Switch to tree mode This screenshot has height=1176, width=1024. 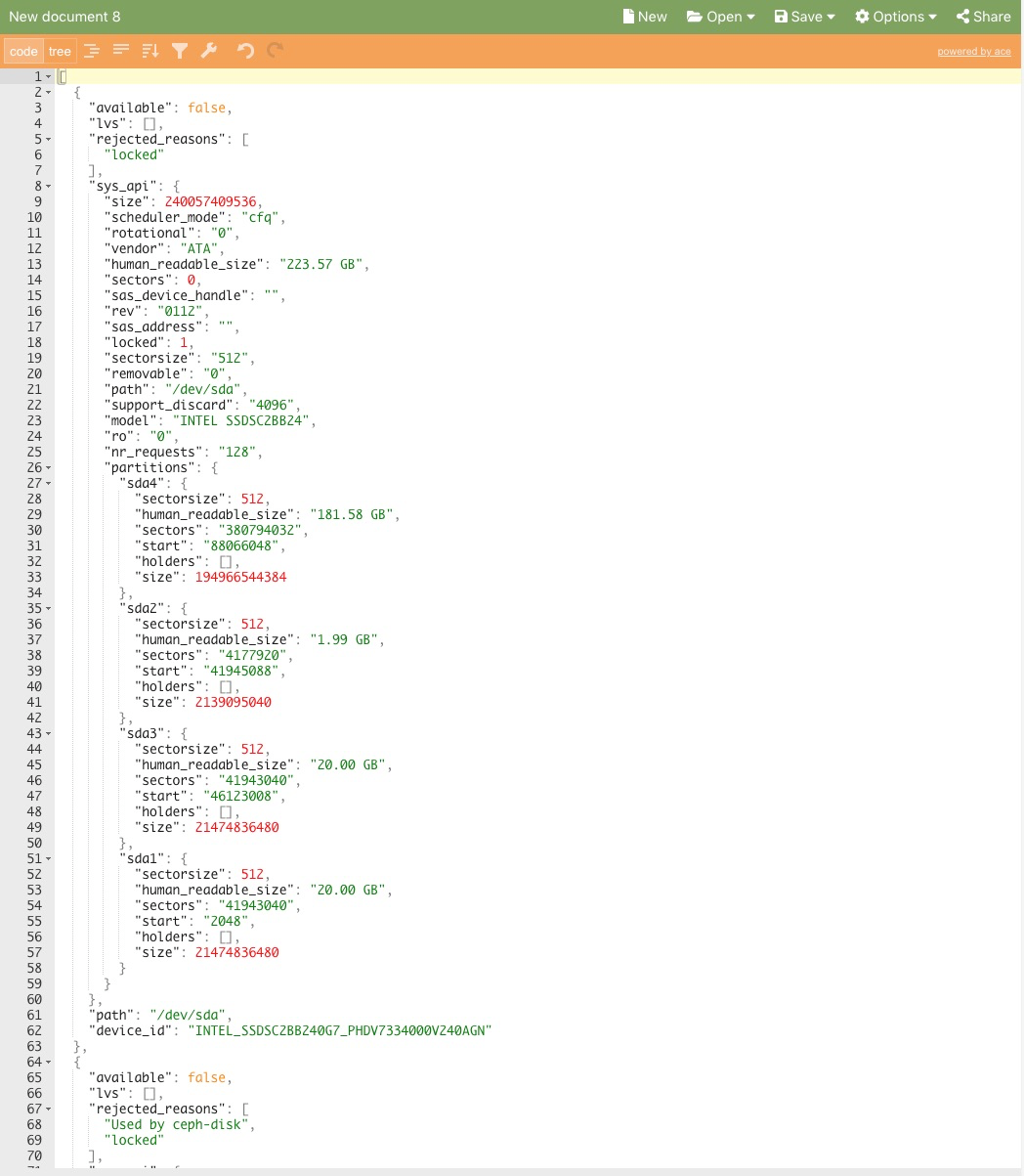(x=60, y=52)
